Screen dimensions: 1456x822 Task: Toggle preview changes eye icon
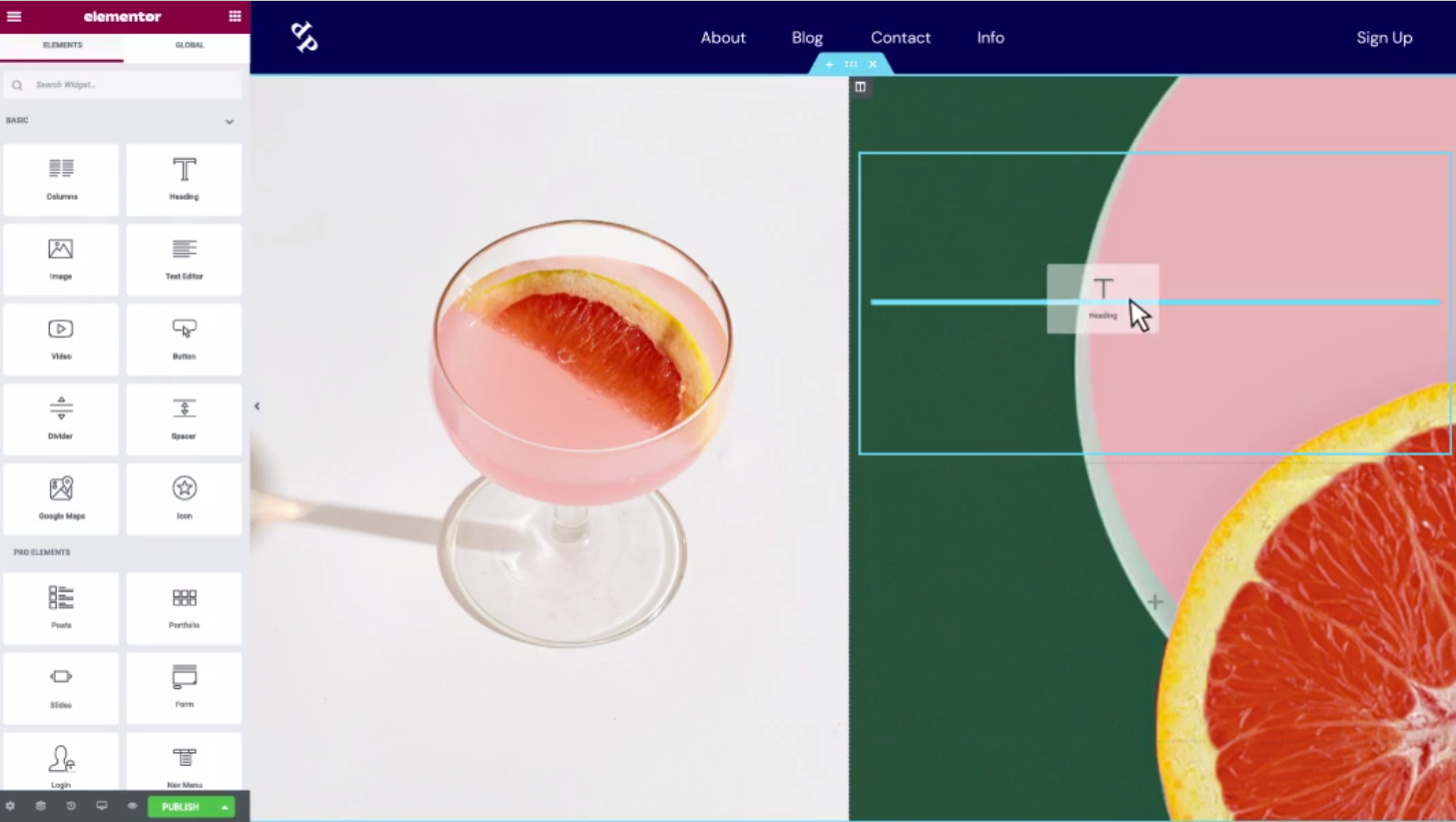tap(132, 806)
